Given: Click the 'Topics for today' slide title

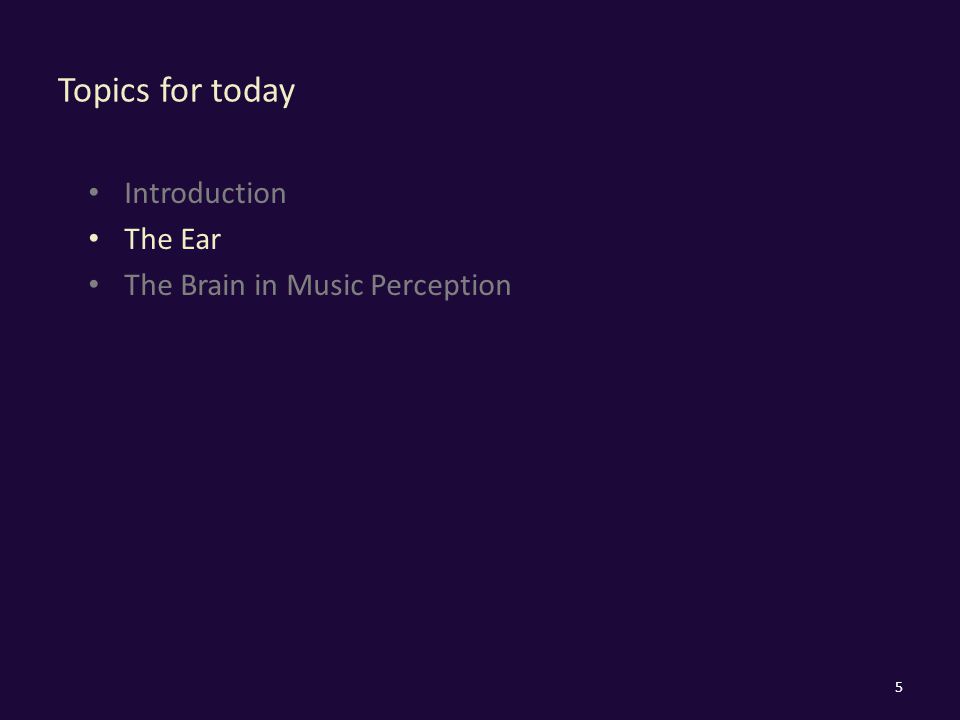Looking at the screenshot, I should [176, 91].
